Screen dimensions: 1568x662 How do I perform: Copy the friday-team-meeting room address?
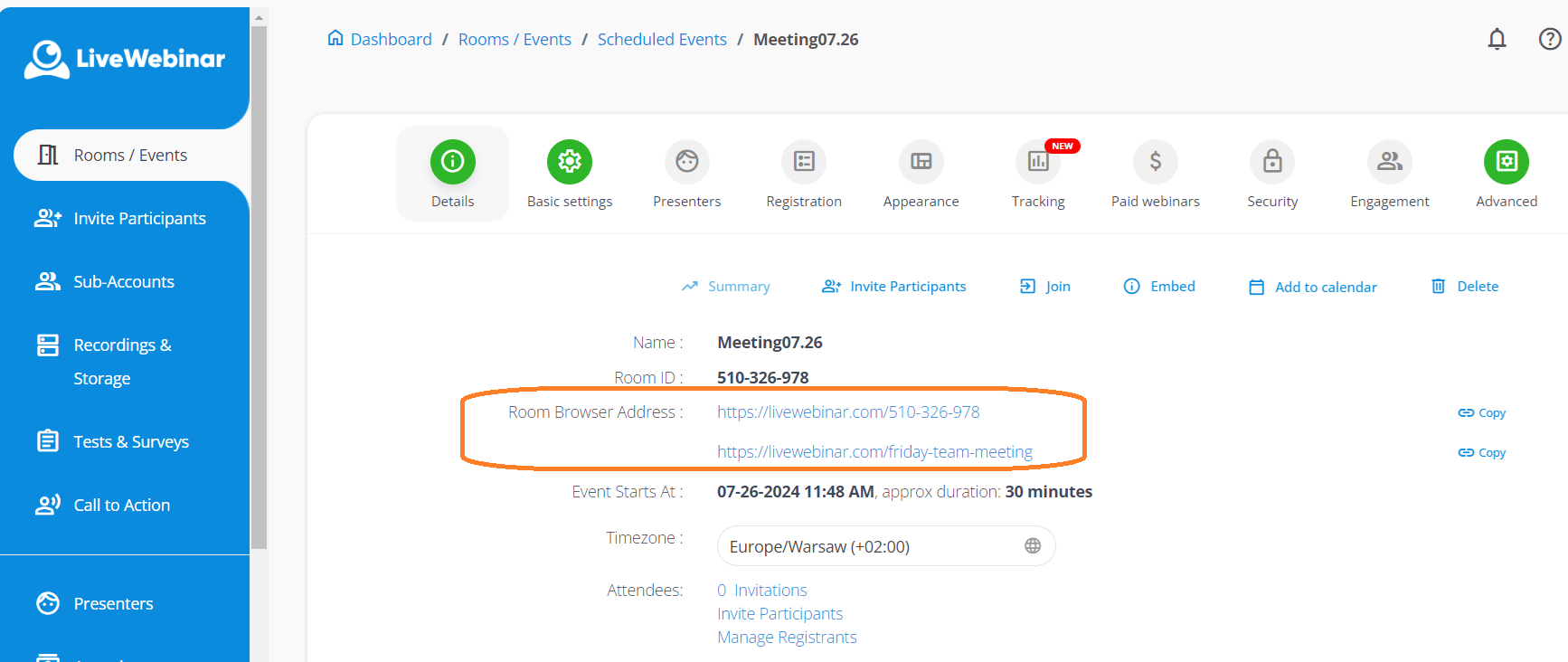point(1482,452)
